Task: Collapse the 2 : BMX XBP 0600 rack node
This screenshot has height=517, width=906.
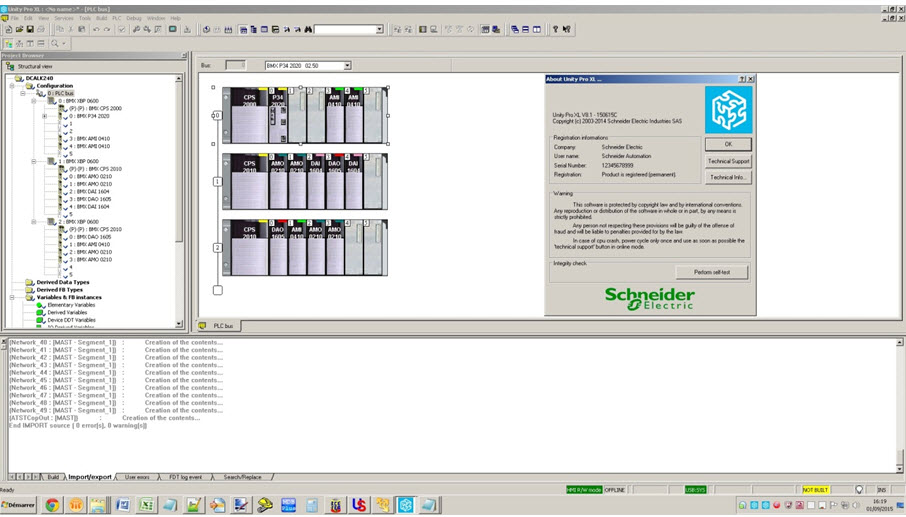Action: click(34, 222)
